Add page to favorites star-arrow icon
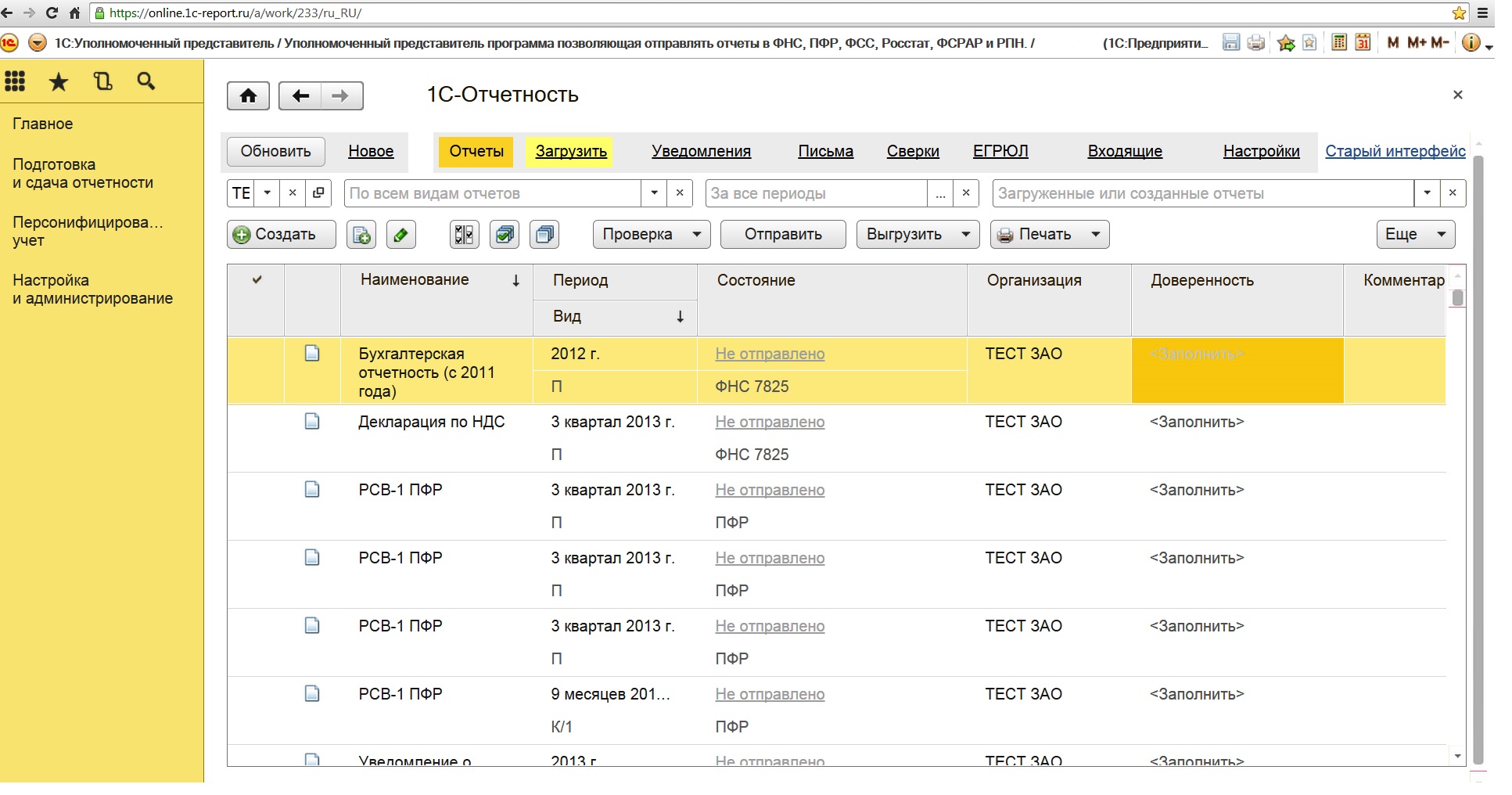1512x795 pixels. tap(1286, 42)
